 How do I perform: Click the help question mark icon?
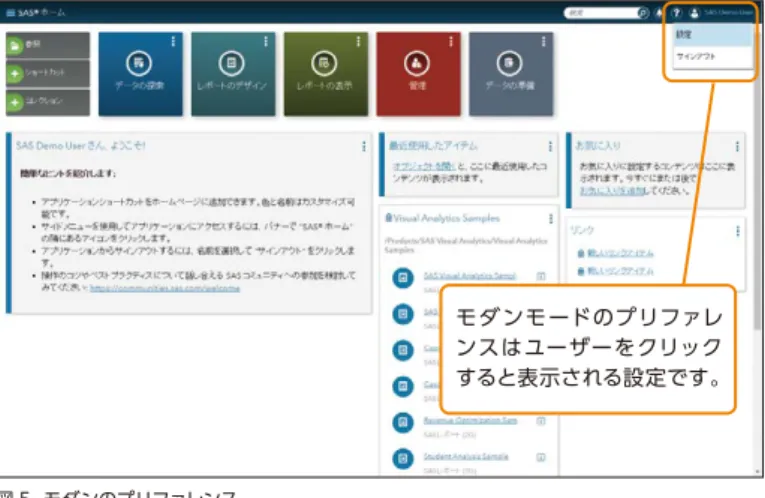tap(676, 13)
